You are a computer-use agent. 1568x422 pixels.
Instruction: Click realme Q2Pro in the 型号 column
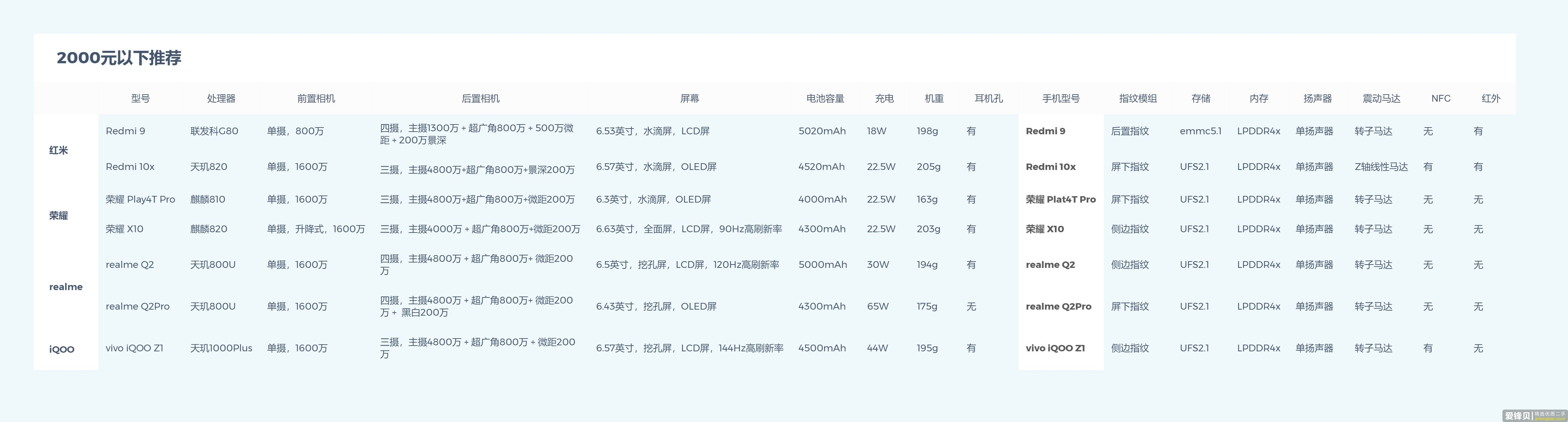click(138, 307)
